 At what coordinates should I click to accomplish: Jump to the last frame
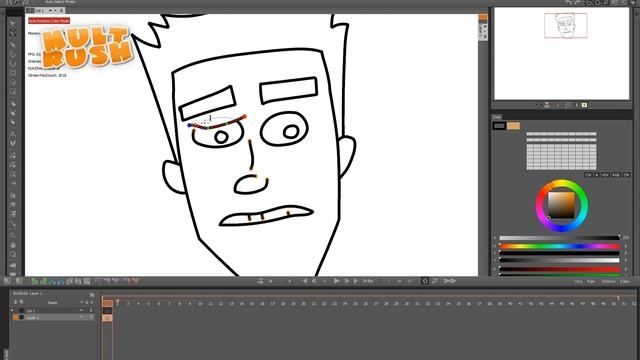[x=356, y=281]
